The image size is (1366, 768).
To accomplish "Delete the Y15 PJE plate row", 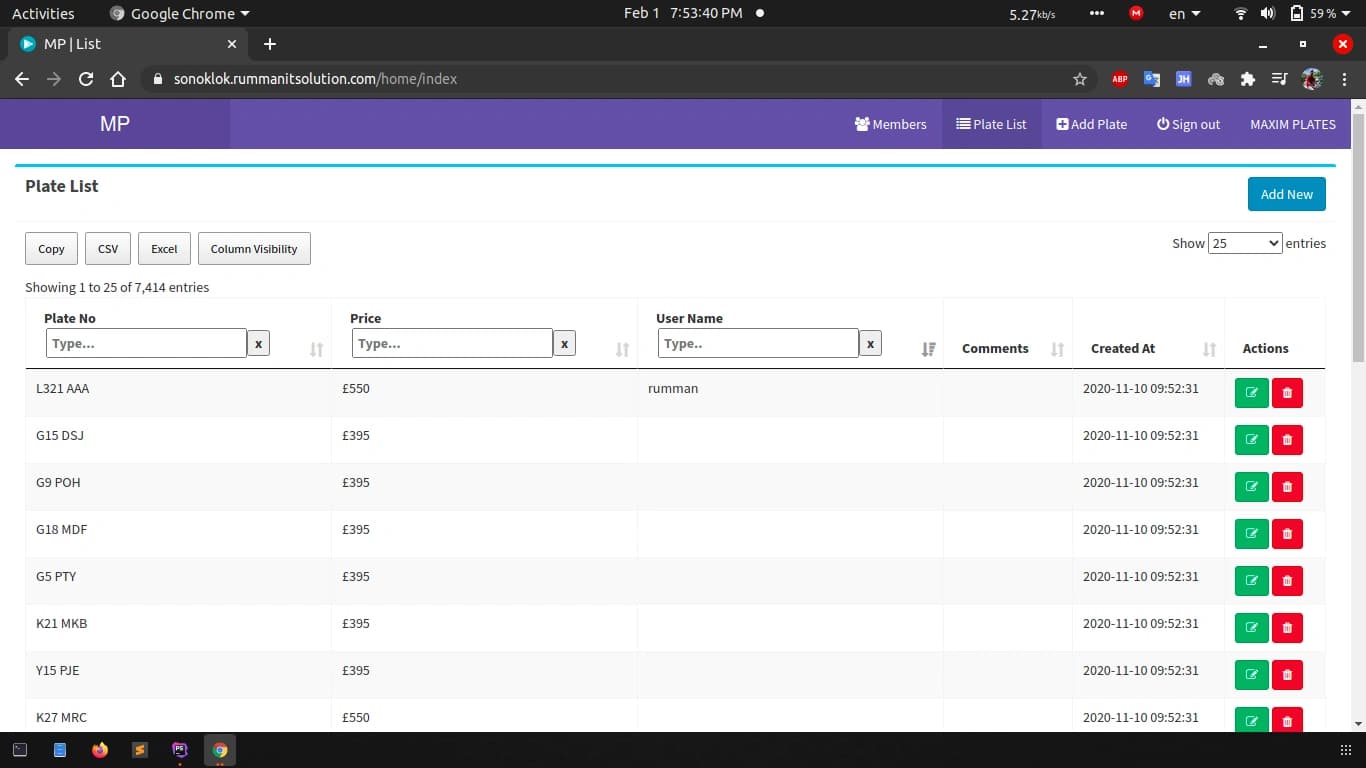I will tap(1287, 675).
